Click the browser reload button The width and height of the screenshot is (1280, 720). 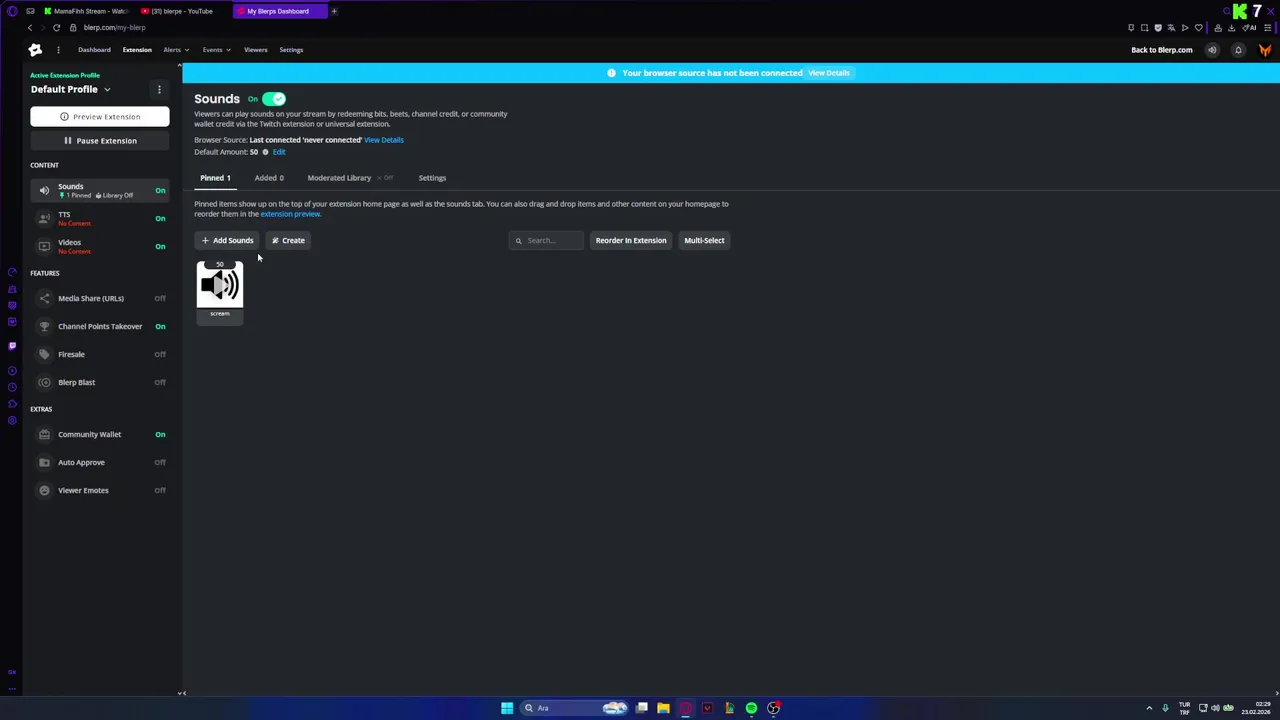[56, 28]
